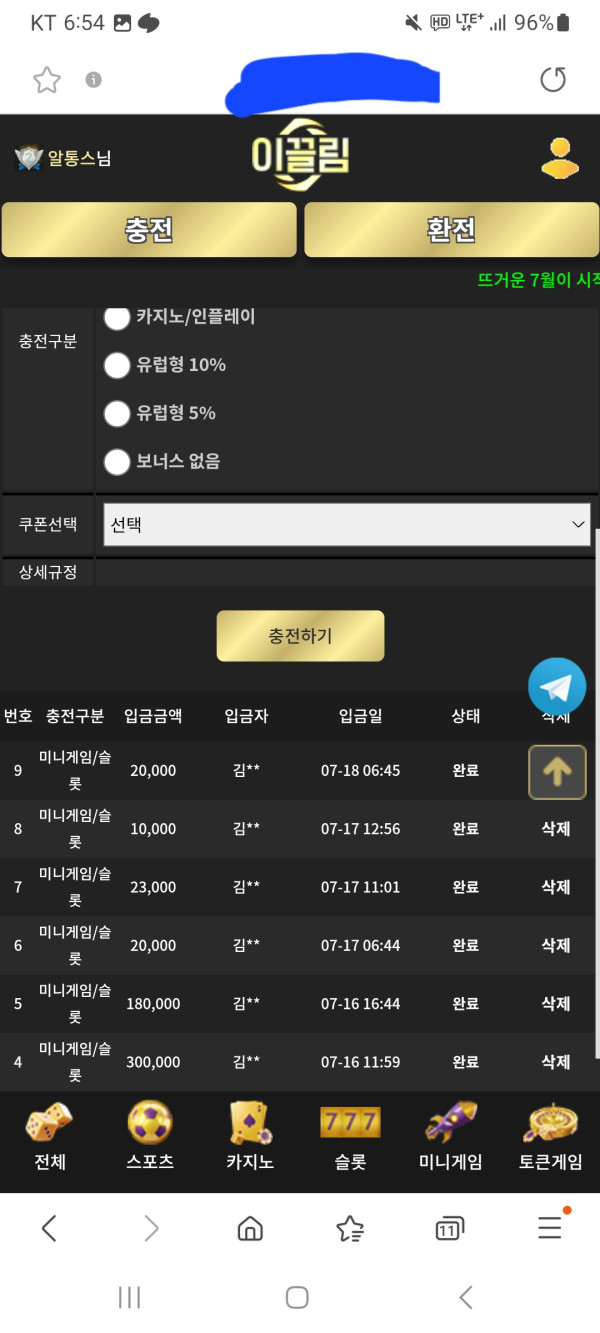Delete deposit record number 8
Viewport: 600px width, 1333px height.
[x=555, y=829]
